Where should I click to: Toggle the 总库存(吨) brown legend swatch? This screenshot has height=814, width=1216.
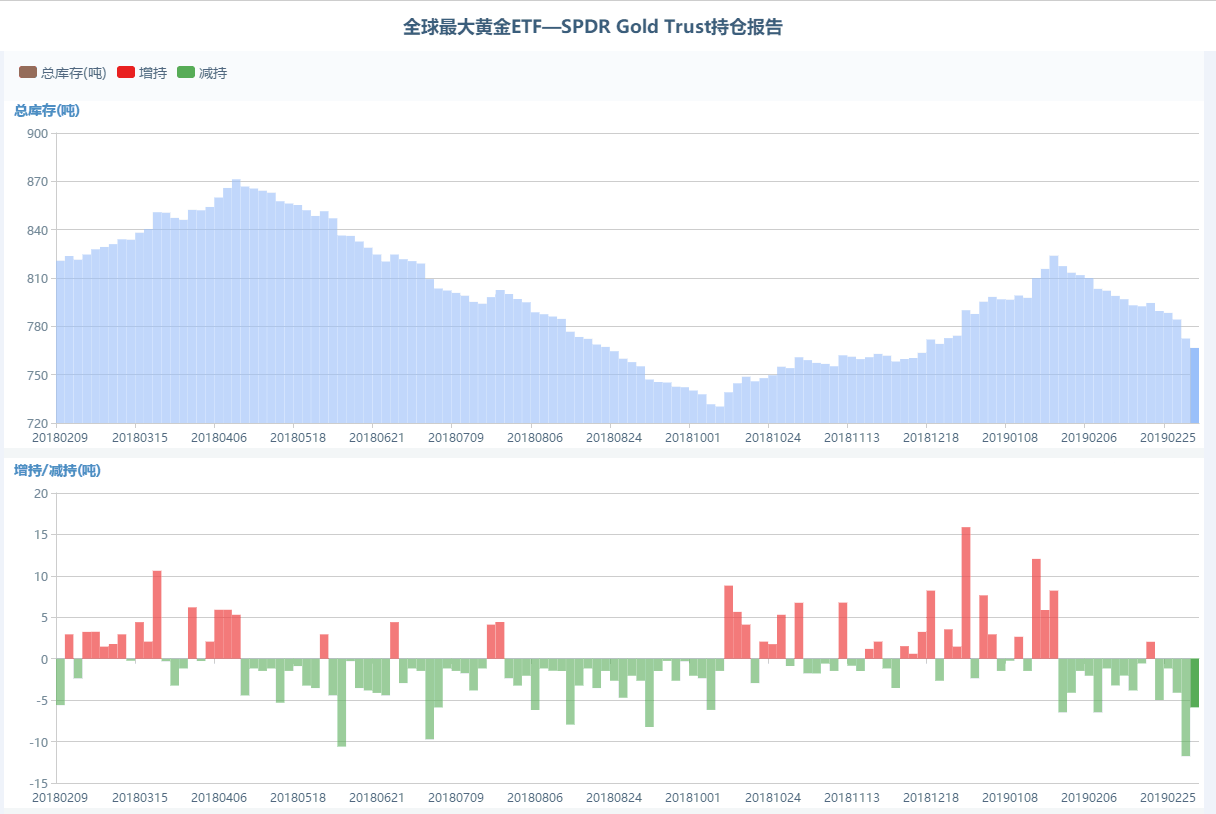click(x=28, y=73)
